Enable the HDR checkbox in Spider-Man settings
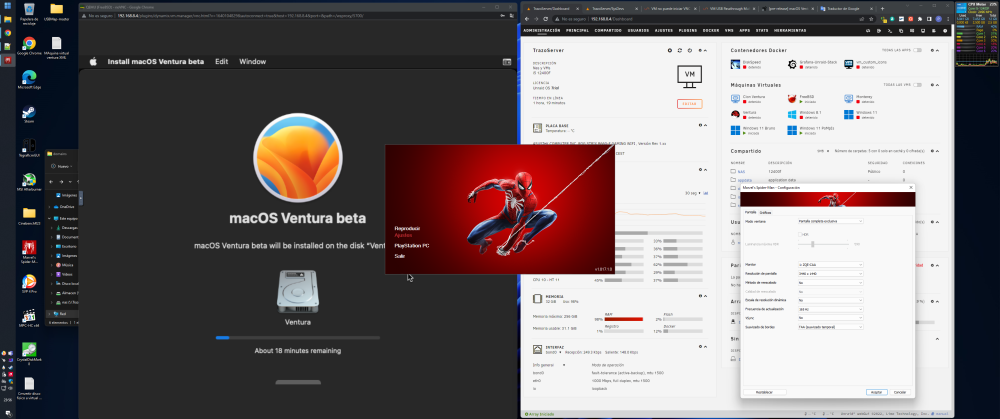 (x=800, y=234)
